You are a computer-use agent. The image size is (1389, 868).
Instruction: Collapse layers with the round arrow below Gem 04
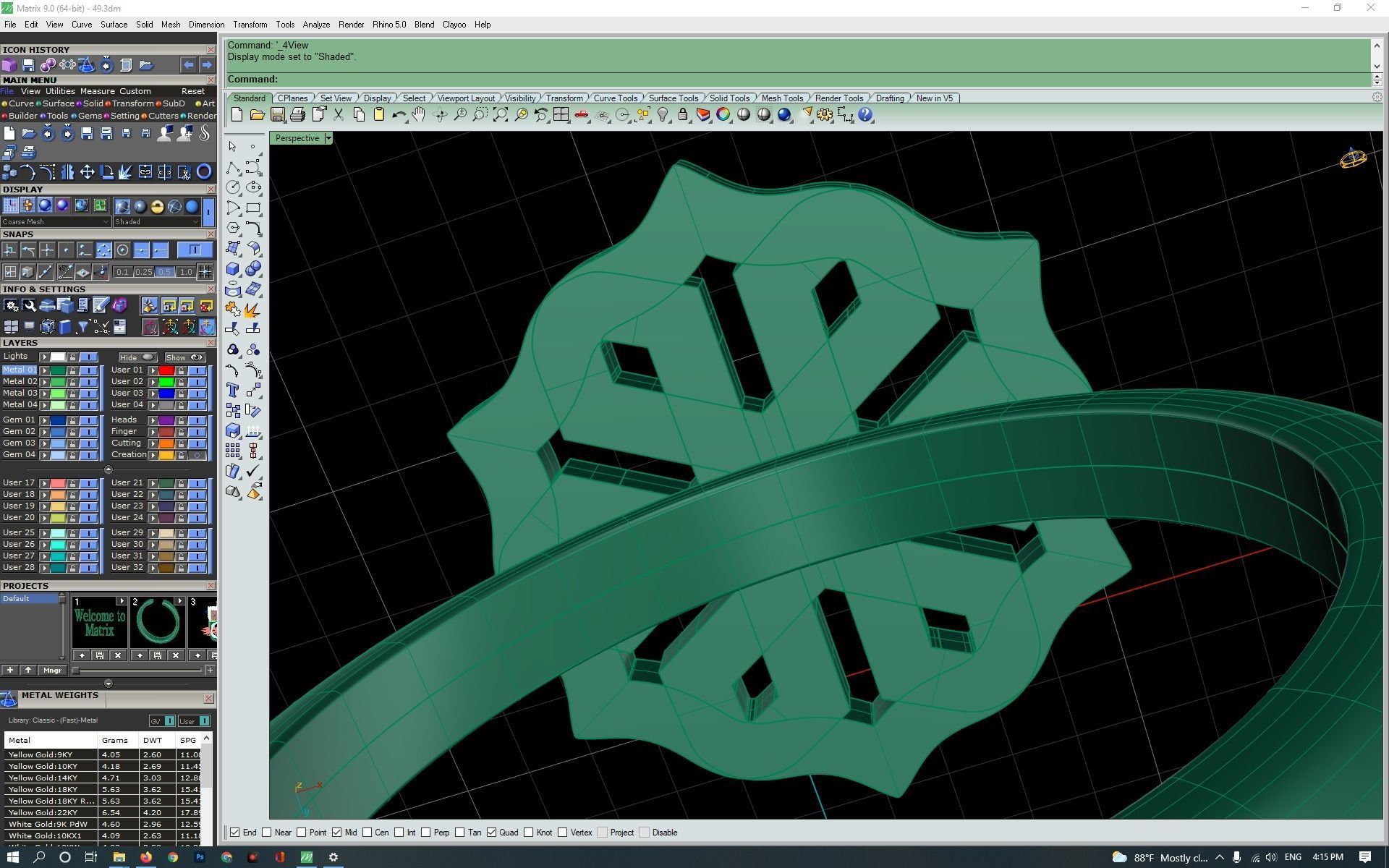coord(109,469)
